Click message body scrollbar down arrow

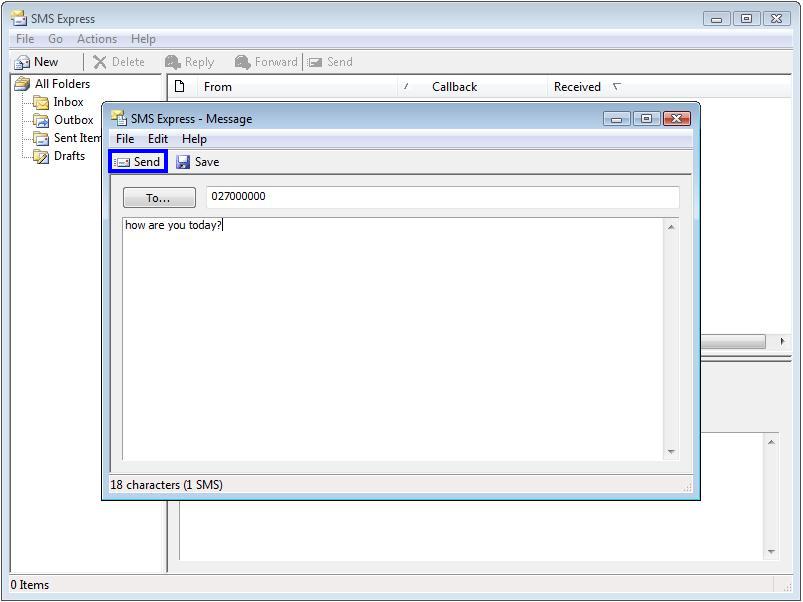tap(671, 452)
